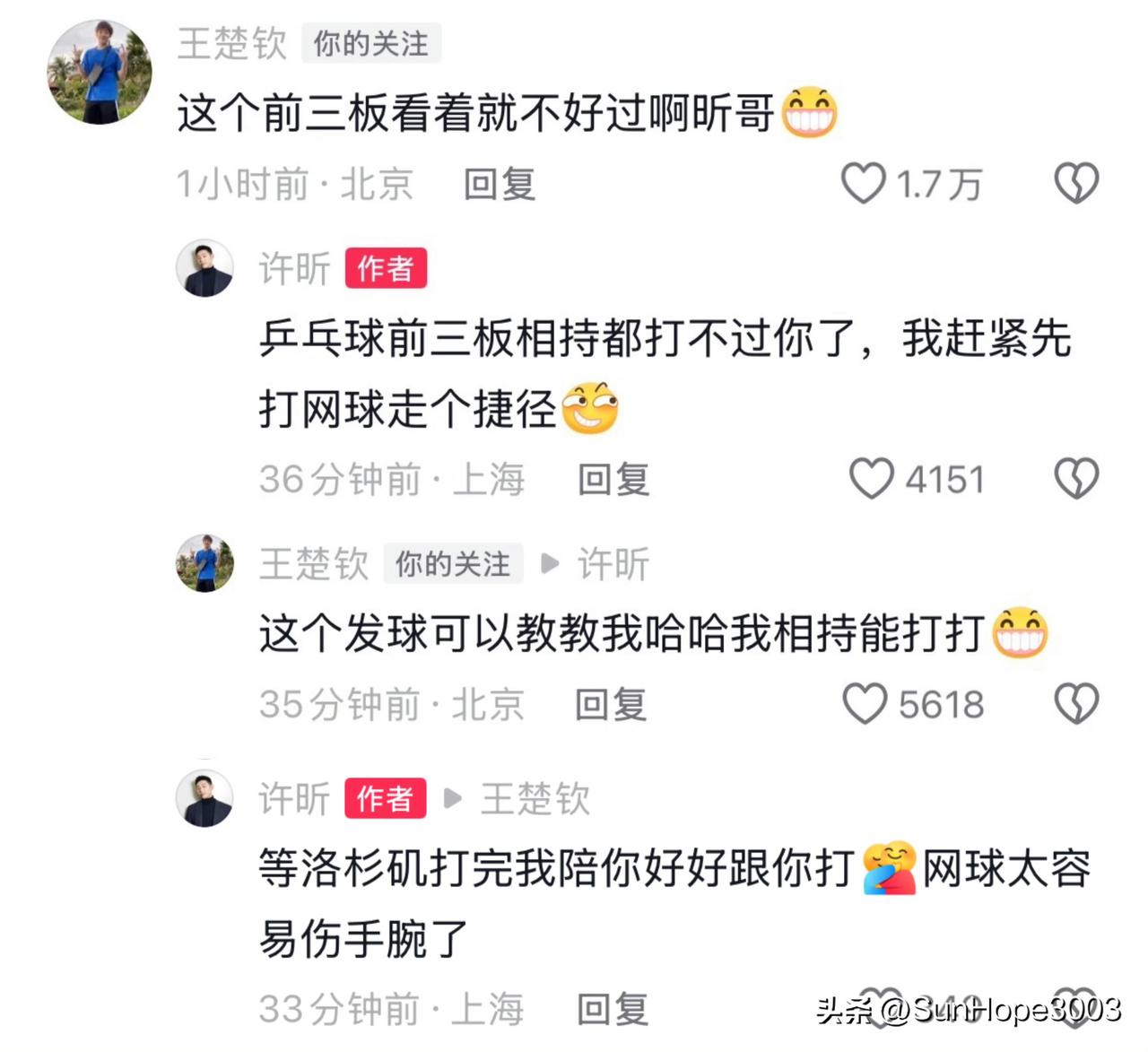Screen dimensions: 1148x1052
Task: Like 王楚钦's reply with 5618 likes
Action: coord(865,703)
